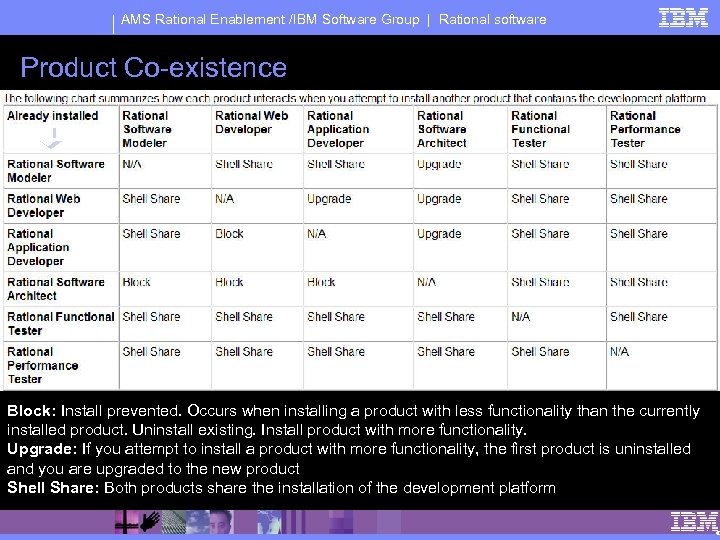The width and height of the screenshot is (720, 540).
Task: Click Block under Web Developer in Architect row
Action: tap(229, 282)
